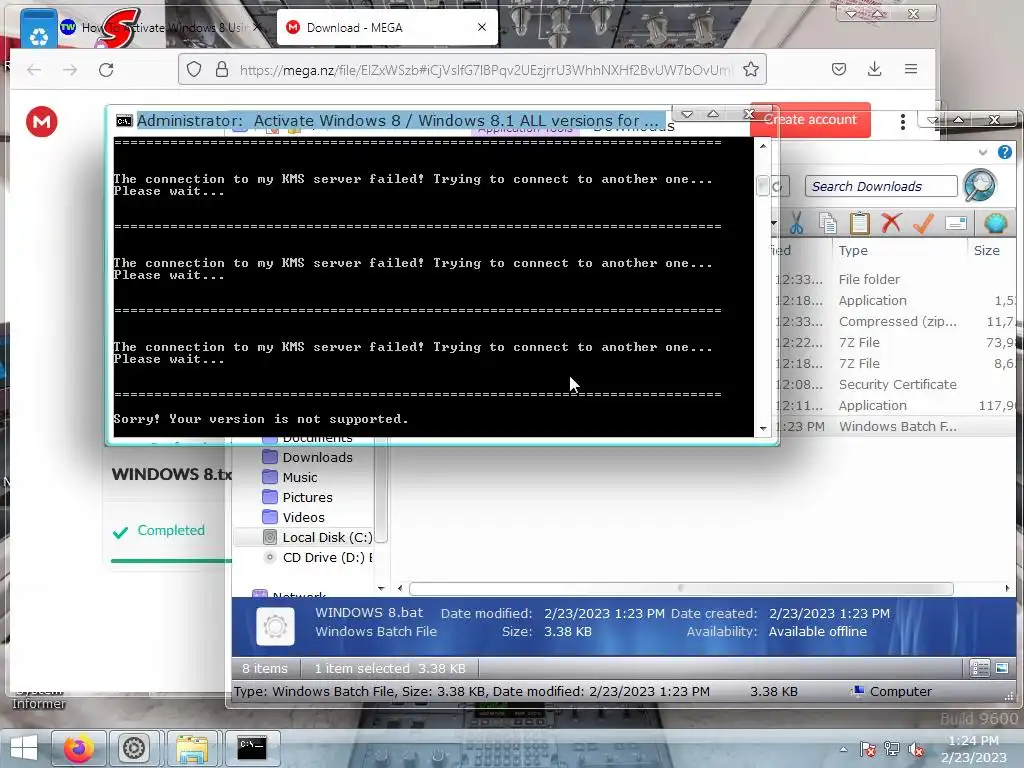Click the search magnifier in Explorer
The height and width of the screenshot is (768, 1024).
pos(980,185)
